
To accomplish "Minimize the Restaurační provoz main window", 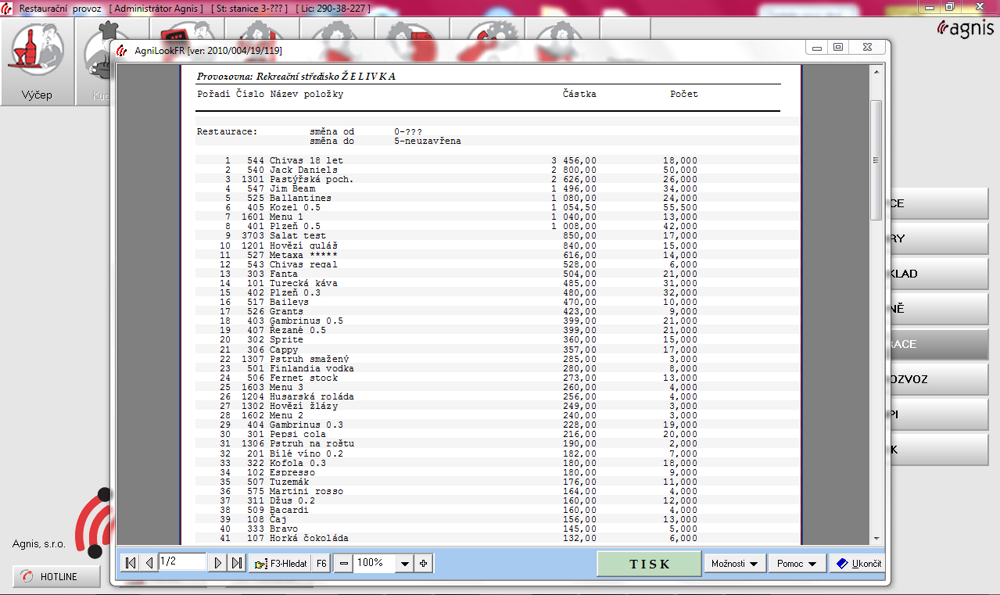I will pos(929,7).
